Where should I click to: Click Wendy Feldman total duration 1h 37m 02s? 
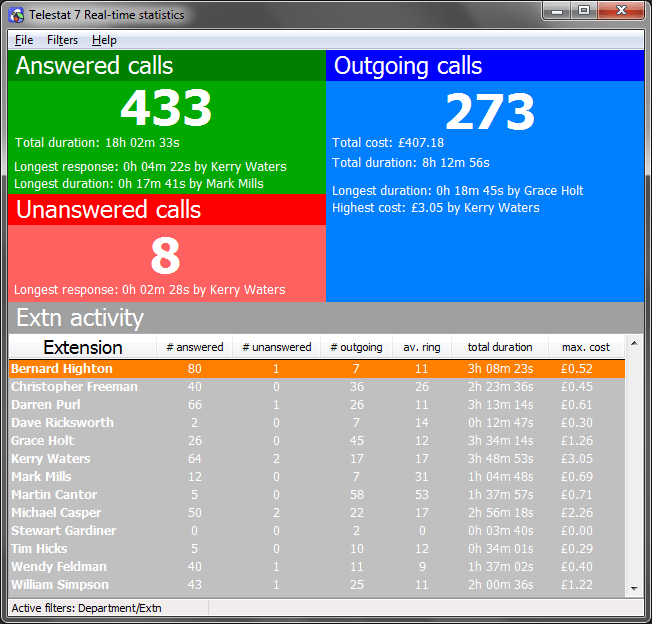(x=500, y=567)
